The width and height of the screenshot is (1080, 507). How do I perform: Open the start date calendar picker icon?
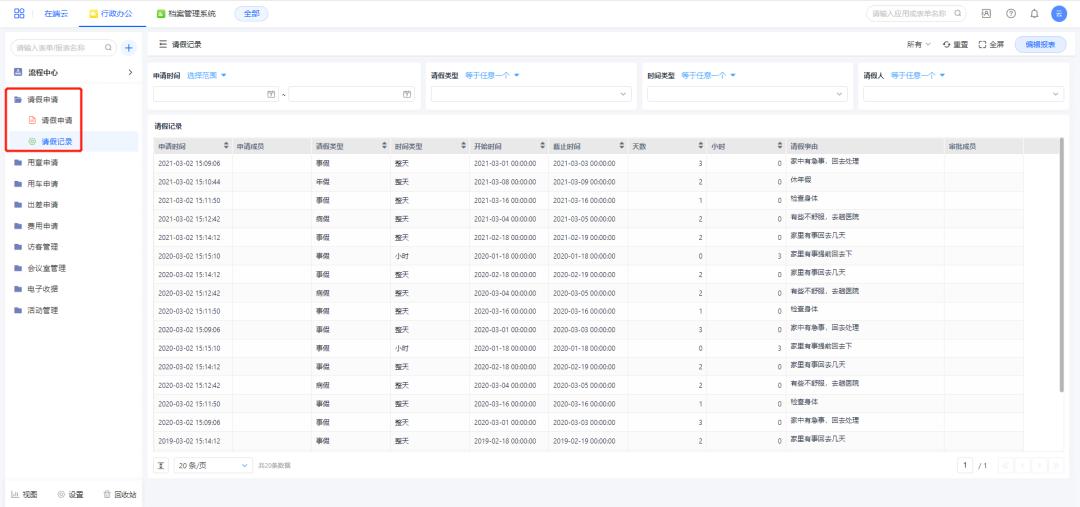click(x=271, y=94)
